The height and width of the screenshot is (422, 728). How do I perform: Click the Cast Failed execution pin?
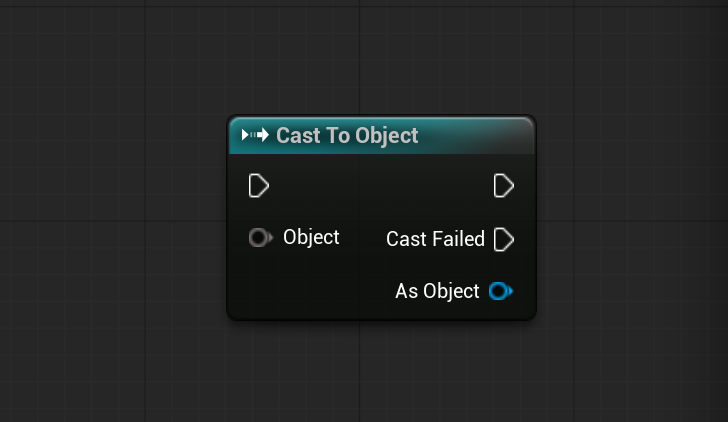pyautogui.click(x=504, y=239)
